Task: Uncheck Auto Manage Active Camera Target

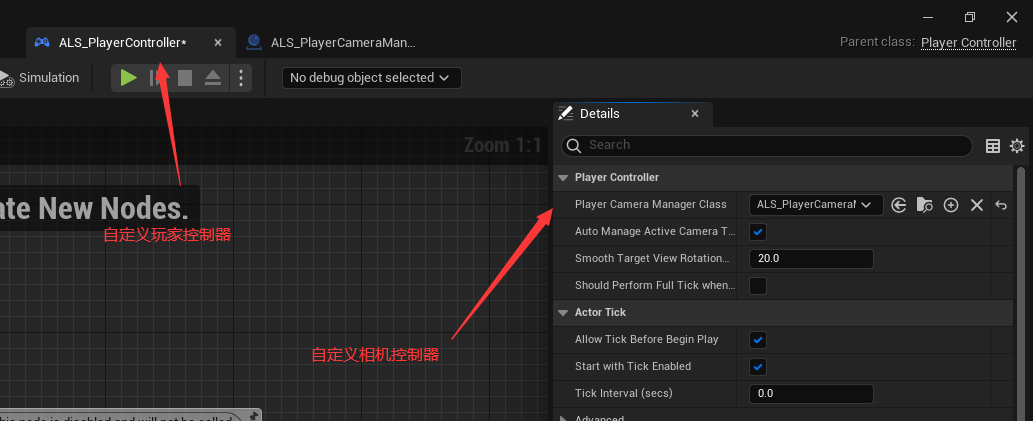Action: [x=758, y=232]
